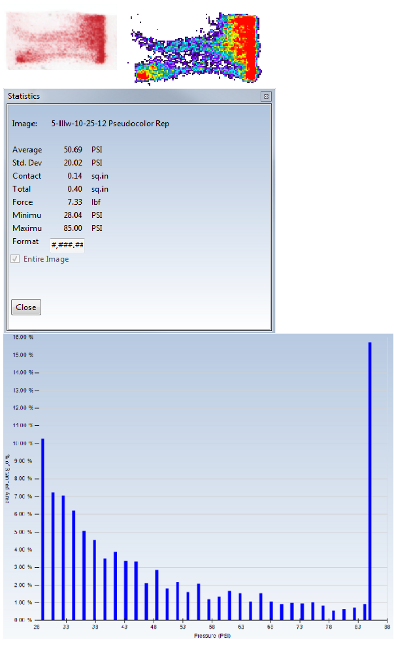This screenshot has width=394, height=645.
Task: Click the Maximum pressure value 85.00
Action: 73,228
